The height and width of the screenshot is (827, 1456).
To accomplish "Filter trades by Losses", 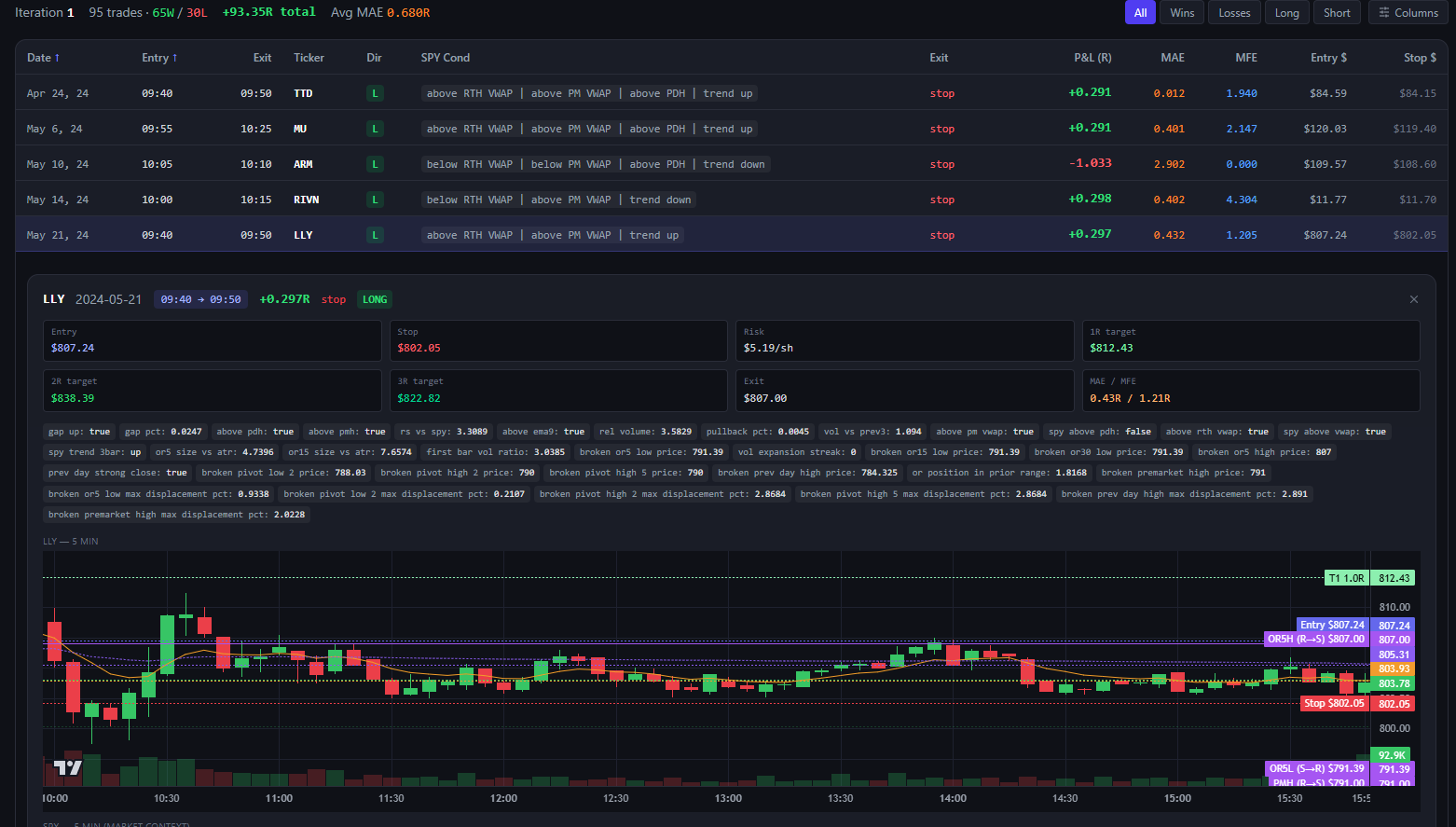I will click(1234, 13).
